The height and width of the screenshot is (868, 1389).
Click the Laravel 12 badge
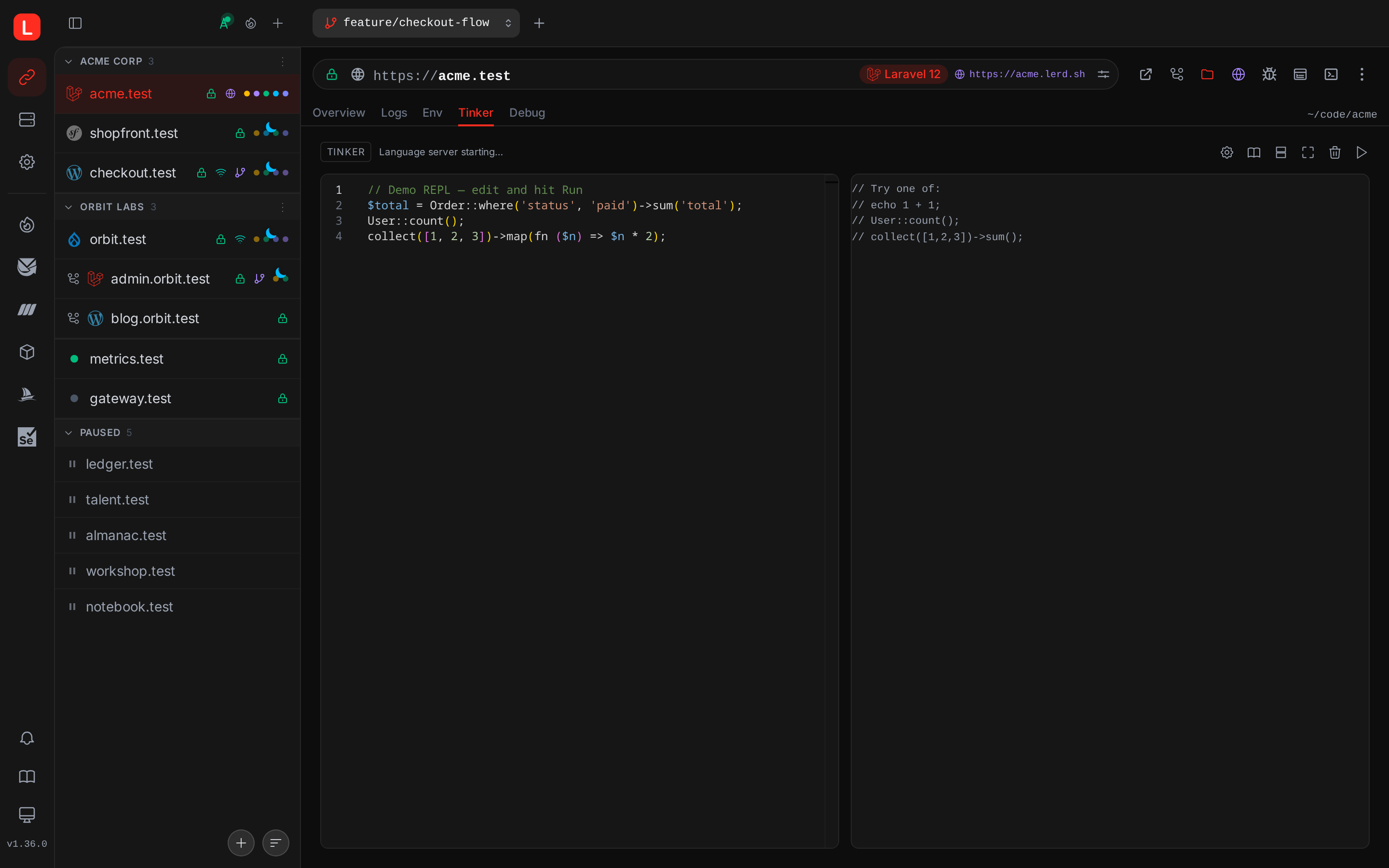903,74
